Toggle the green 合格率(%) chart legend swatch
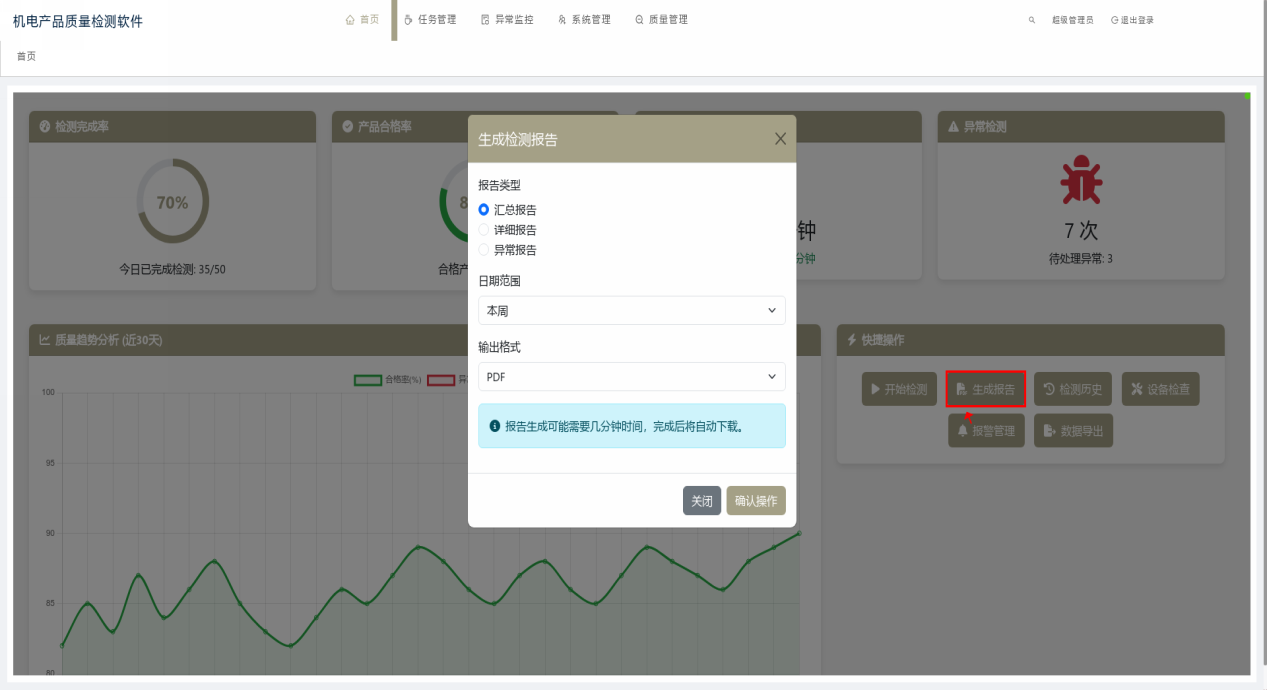The height and width of the screenshot is (690, 1267). coord(368,380)
